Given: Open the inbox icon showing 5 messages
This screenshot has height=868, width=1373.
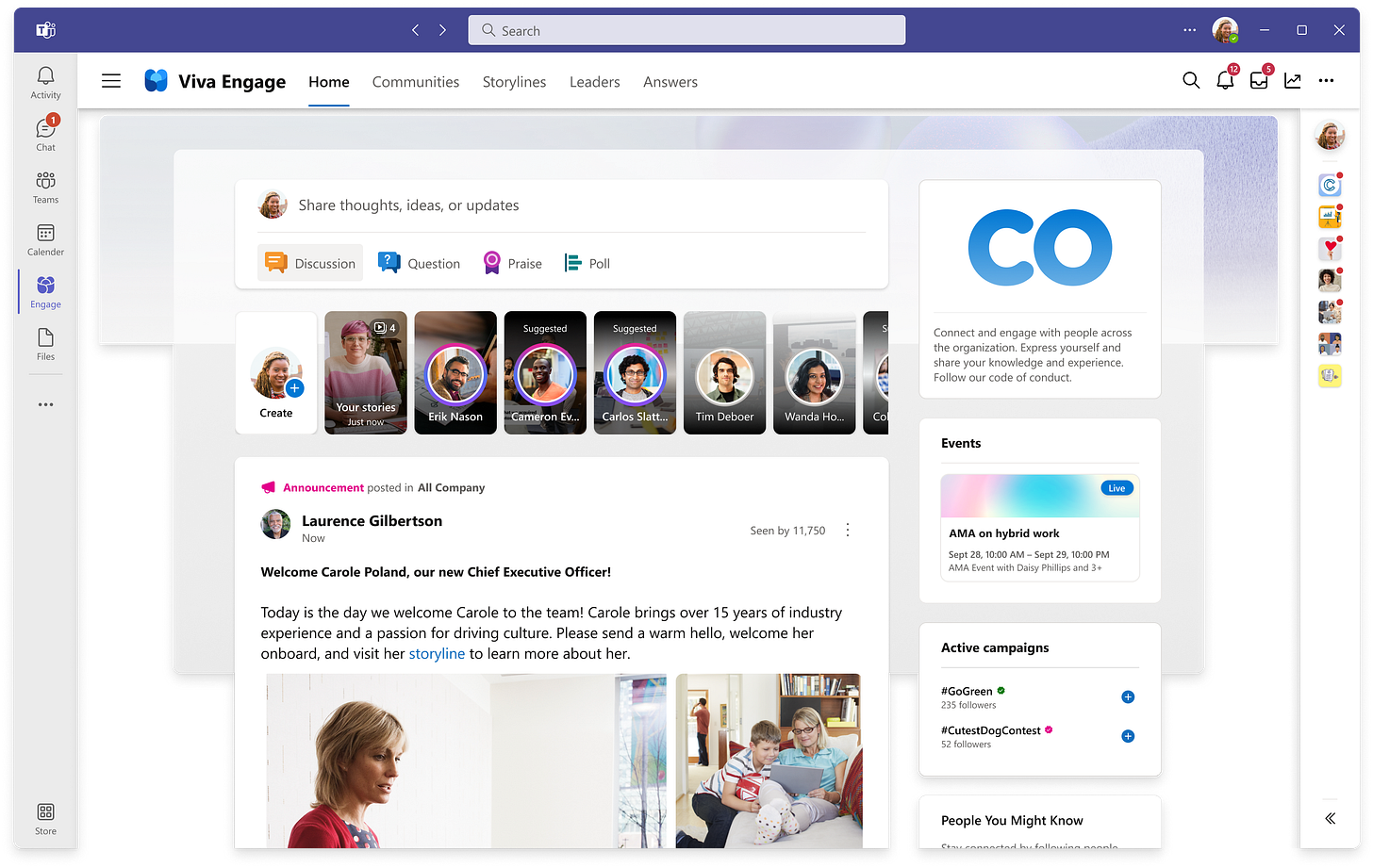Looking at the screenshot, I should [x=1259, y=81].
